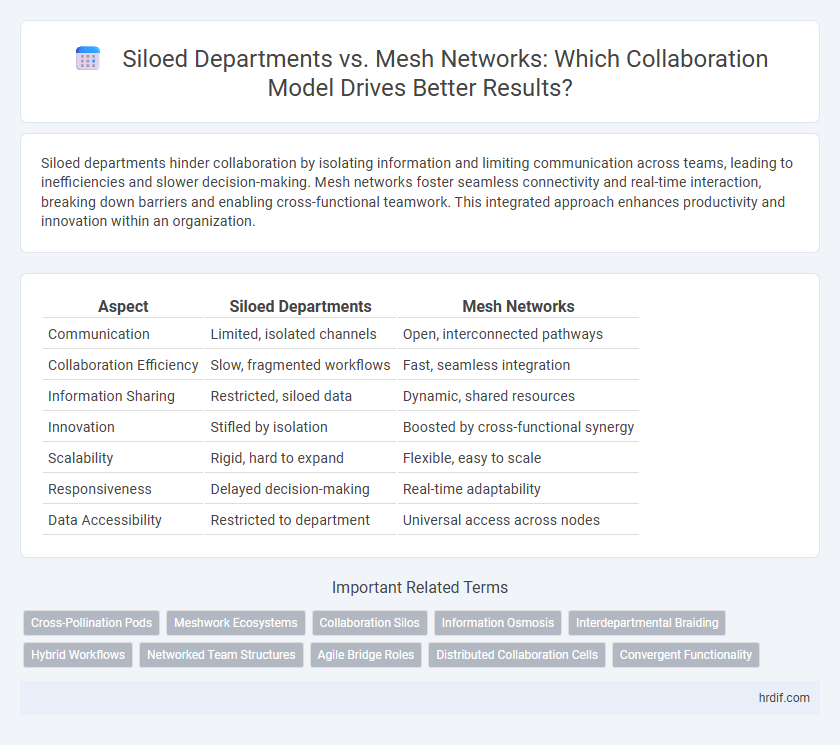Open the Hybrid Workflows tag
The image size is (840, 745).
[x=78, y=654]
